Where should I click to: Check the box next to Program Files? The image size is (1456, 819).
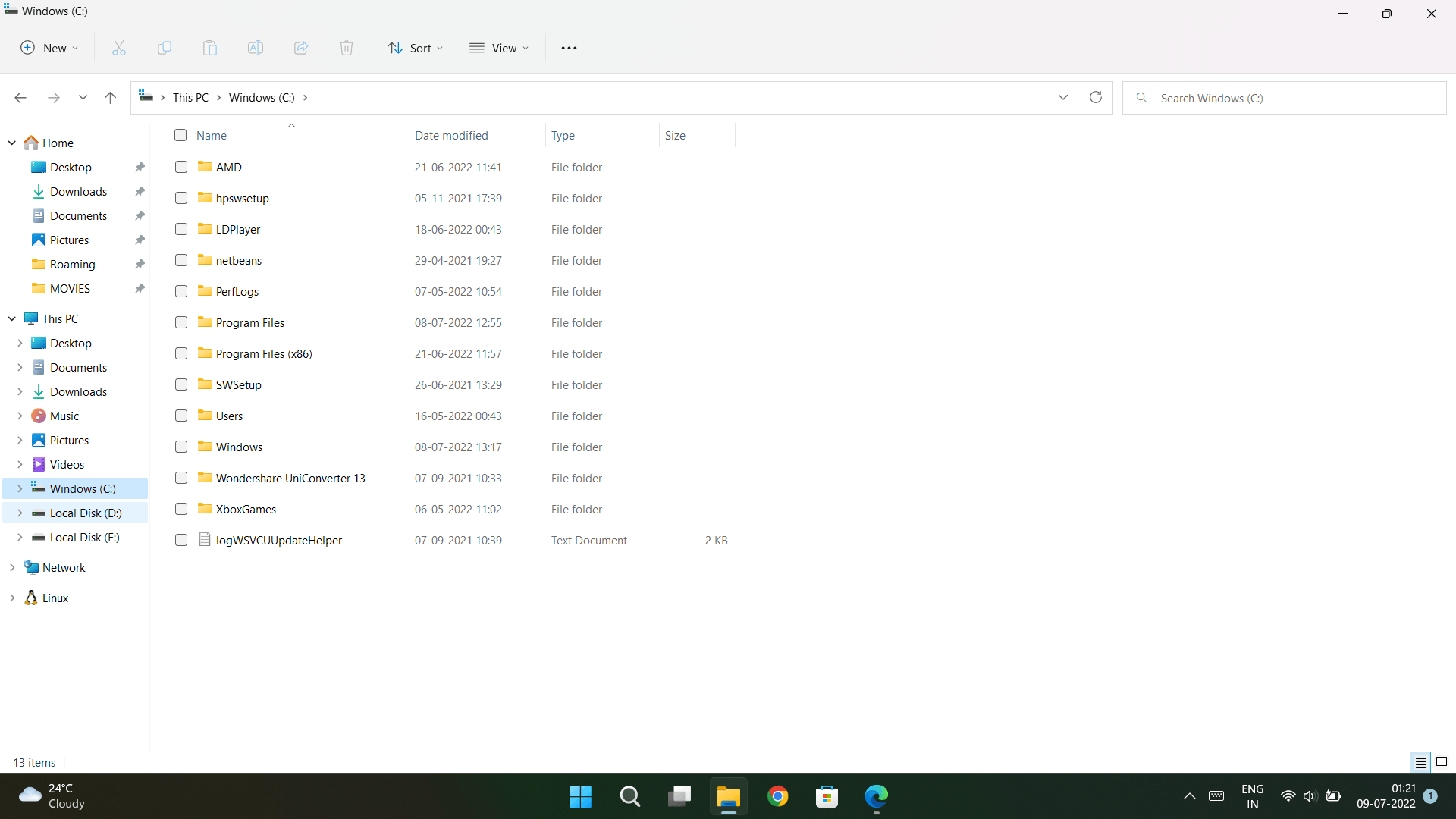[x=181, y=322]
